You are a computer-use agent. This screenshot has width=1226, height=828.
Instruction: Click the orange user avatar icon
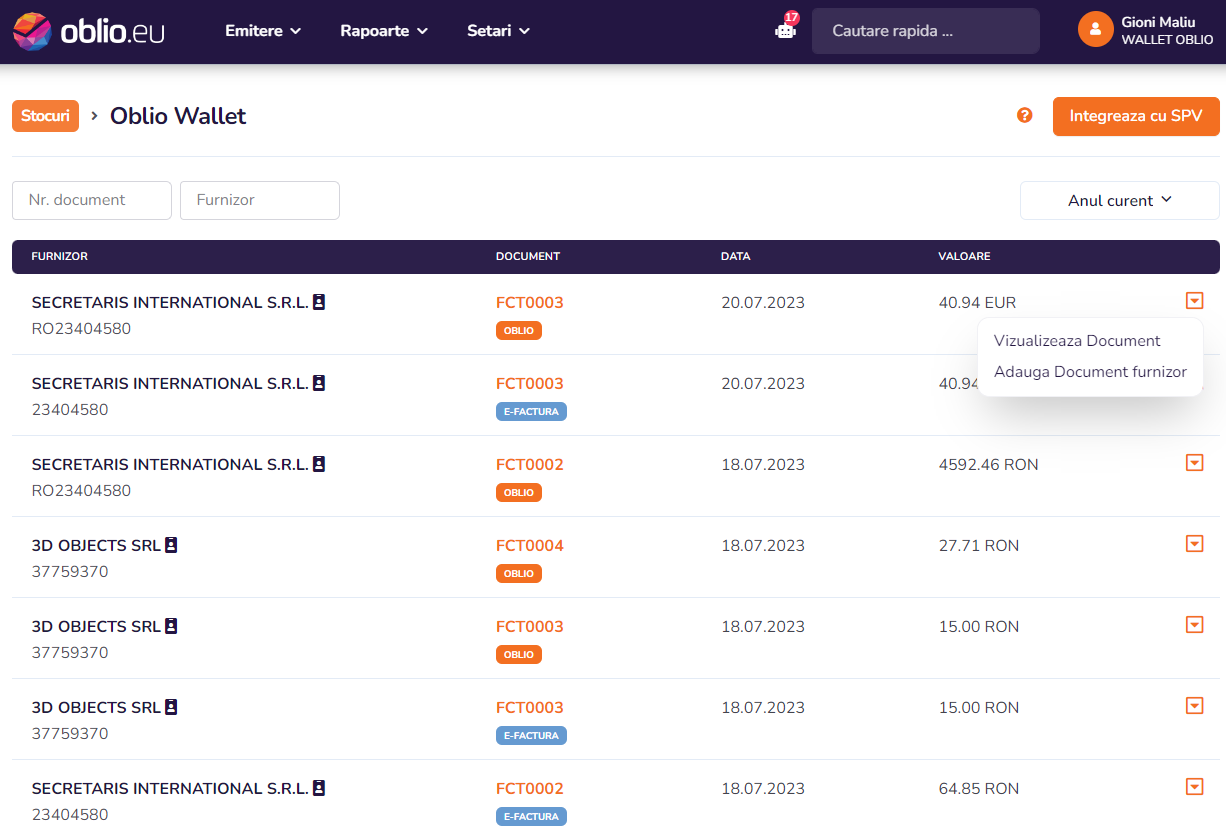pos(1095,29)
